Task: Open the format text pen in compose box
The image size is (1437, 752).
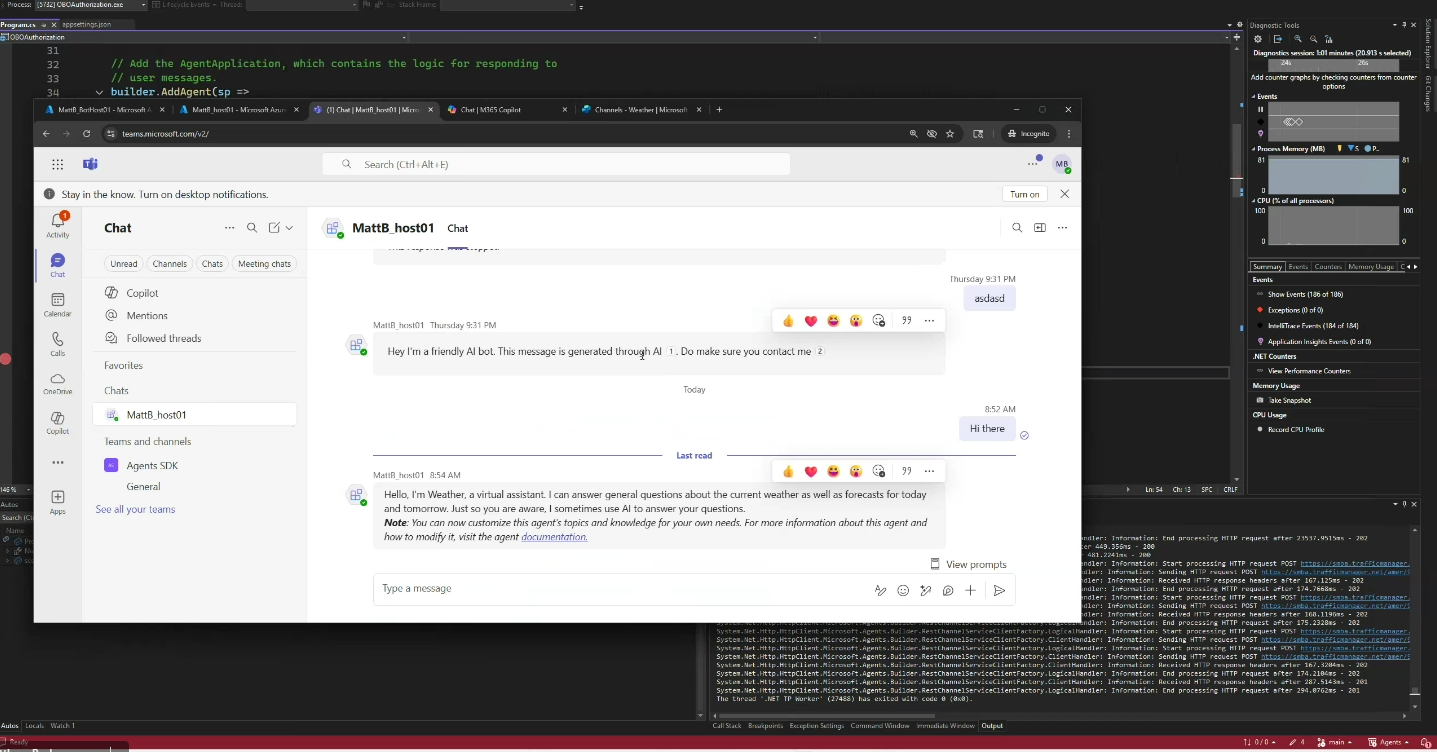Action: click(880, 590)
